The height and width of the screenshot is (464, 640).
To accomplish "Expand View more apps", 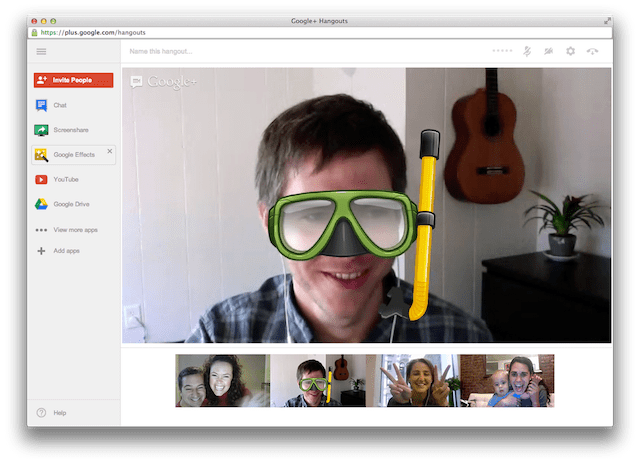I will click(76, 230).
